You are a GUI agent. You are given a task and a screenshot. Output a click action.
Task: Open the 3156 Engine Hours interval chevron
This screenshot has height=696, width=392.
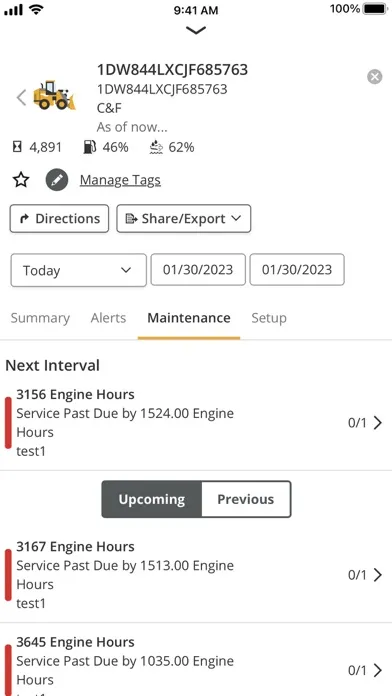click(378, 423)
